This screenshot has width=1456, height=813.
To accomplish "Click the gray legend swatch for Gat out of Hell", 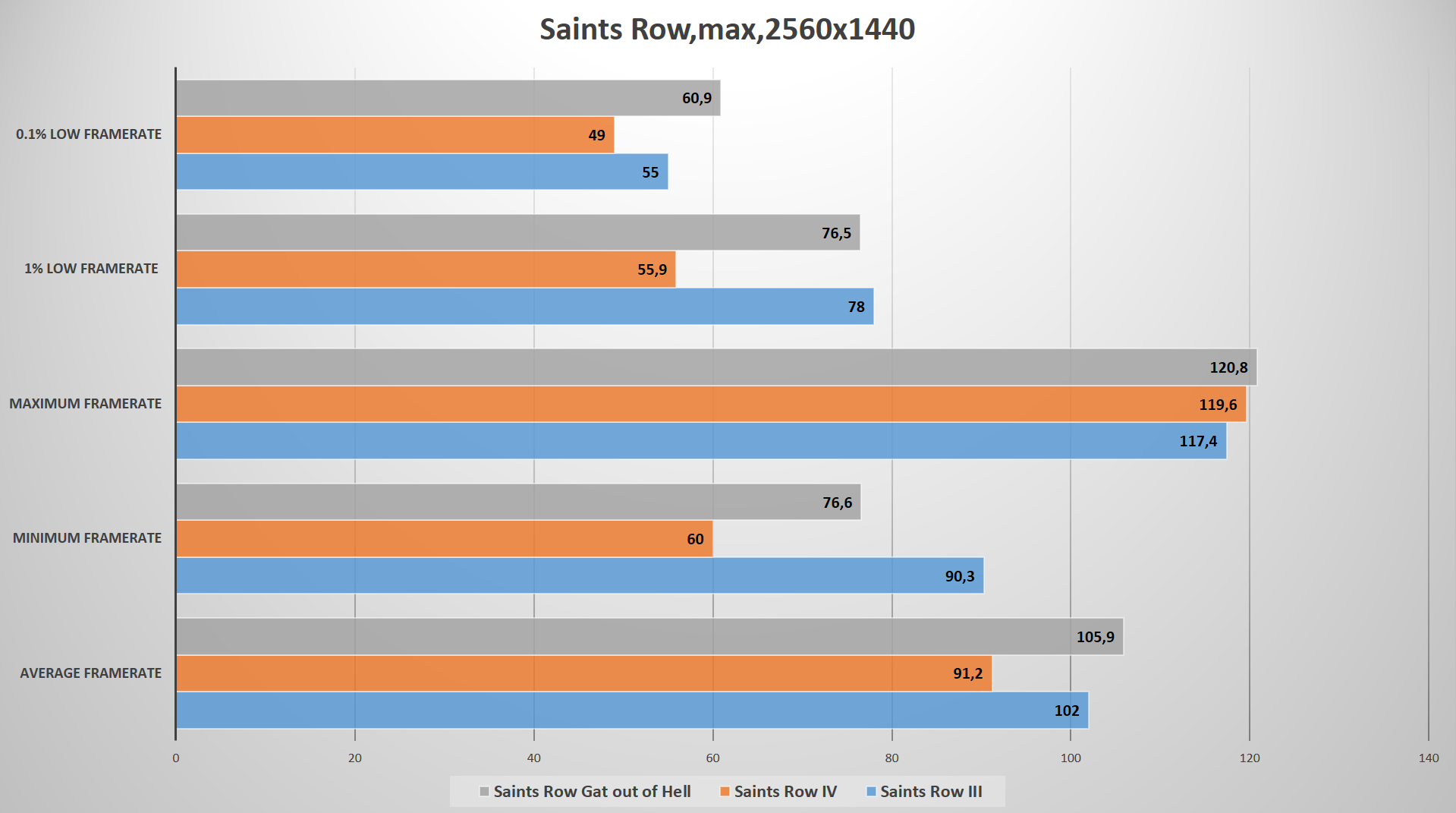I will point(484,792).
